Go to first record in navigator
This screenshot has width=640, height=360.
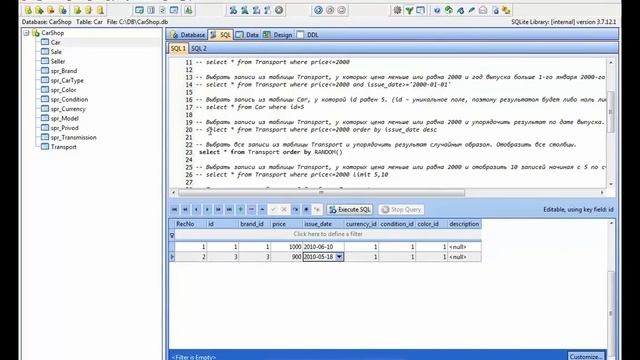click(x=174, y=209)
